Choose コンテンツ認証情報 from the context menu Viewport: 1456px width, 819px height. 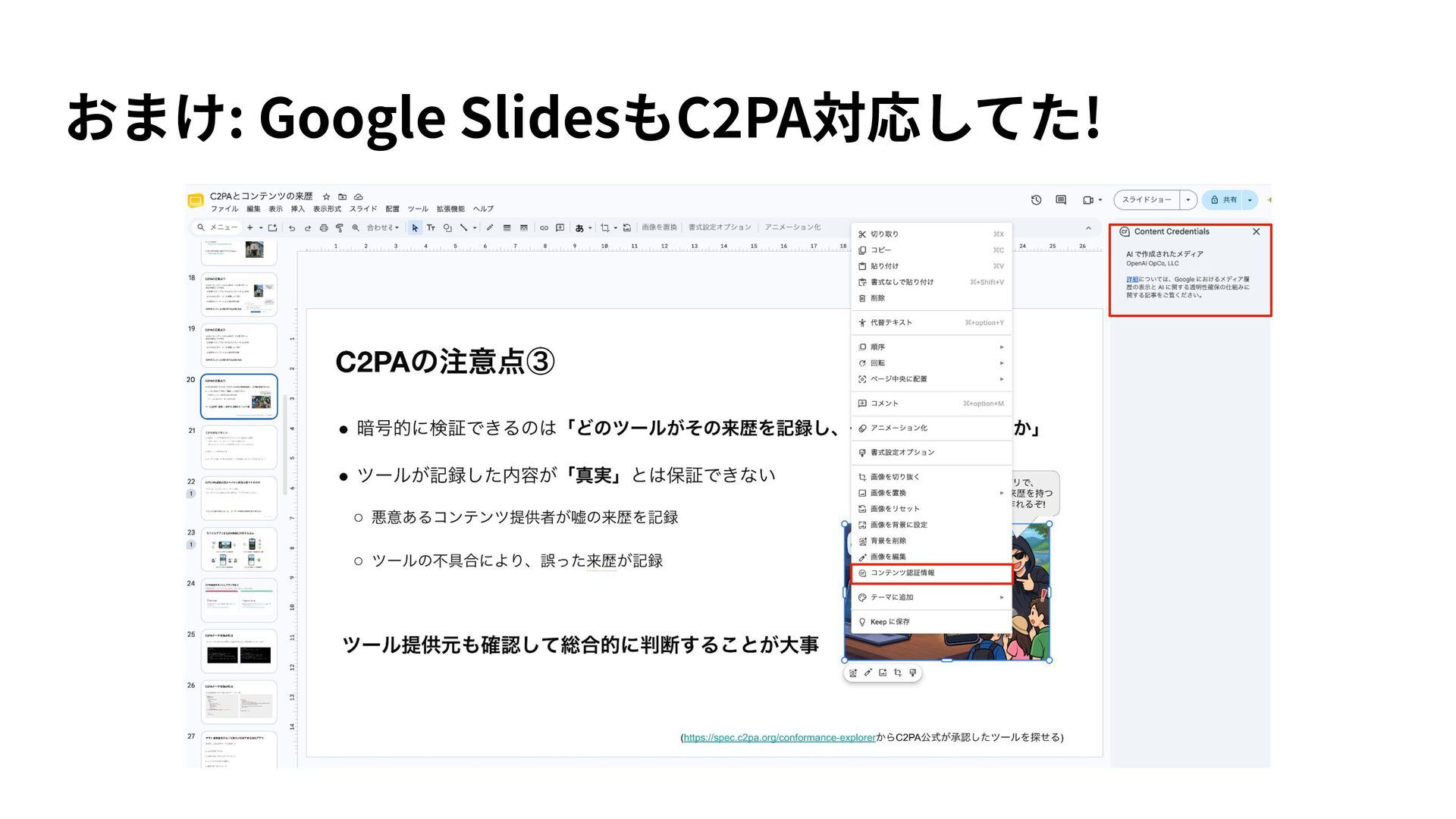(x=932, y=573)
